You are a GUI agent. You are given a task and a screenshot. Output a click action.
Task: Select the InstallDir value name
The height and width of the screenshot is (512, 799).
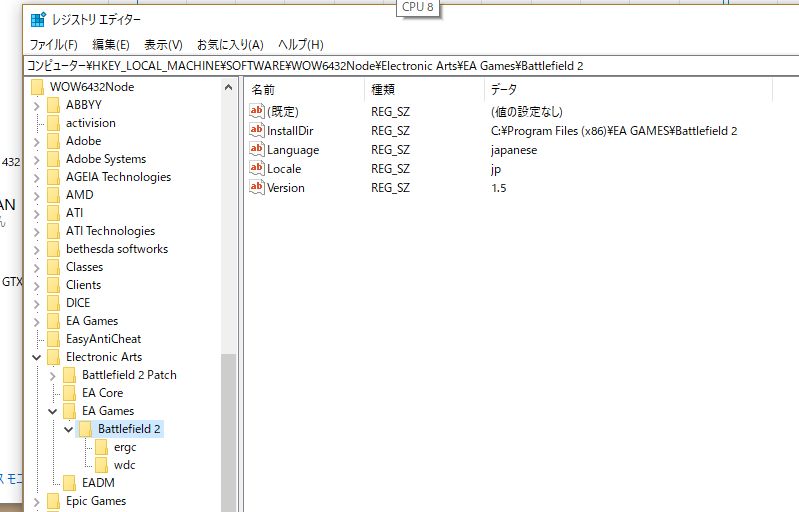290,131
